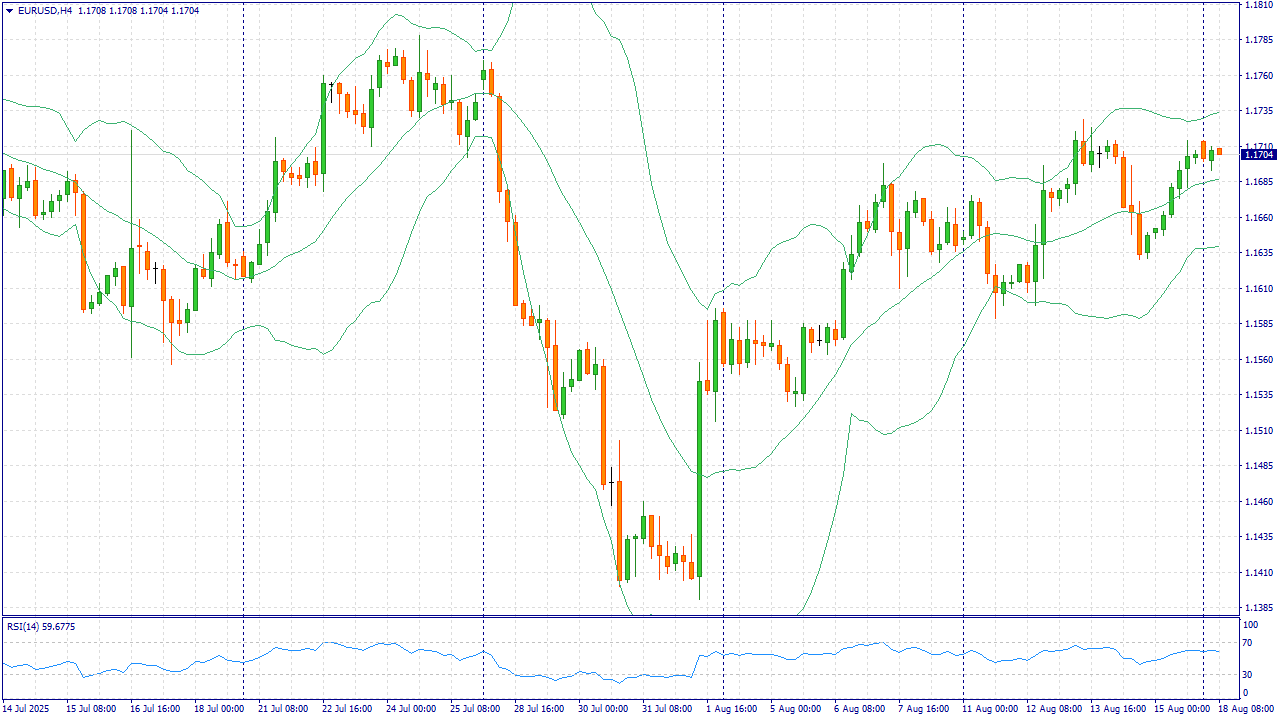This screenshot has width=1280, height=720.
Task: Click the 1.1460 price axis label
Action: pyautogui.click(x=1258, y=502)
